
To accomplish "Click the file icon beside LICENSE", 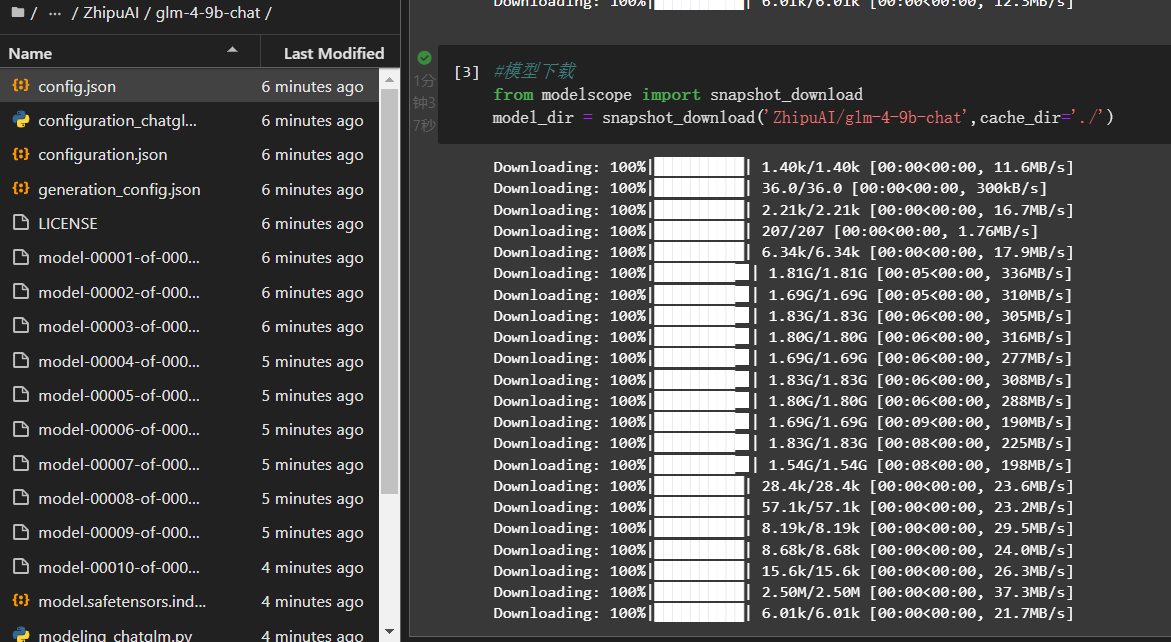I will (x=21, y=223).
